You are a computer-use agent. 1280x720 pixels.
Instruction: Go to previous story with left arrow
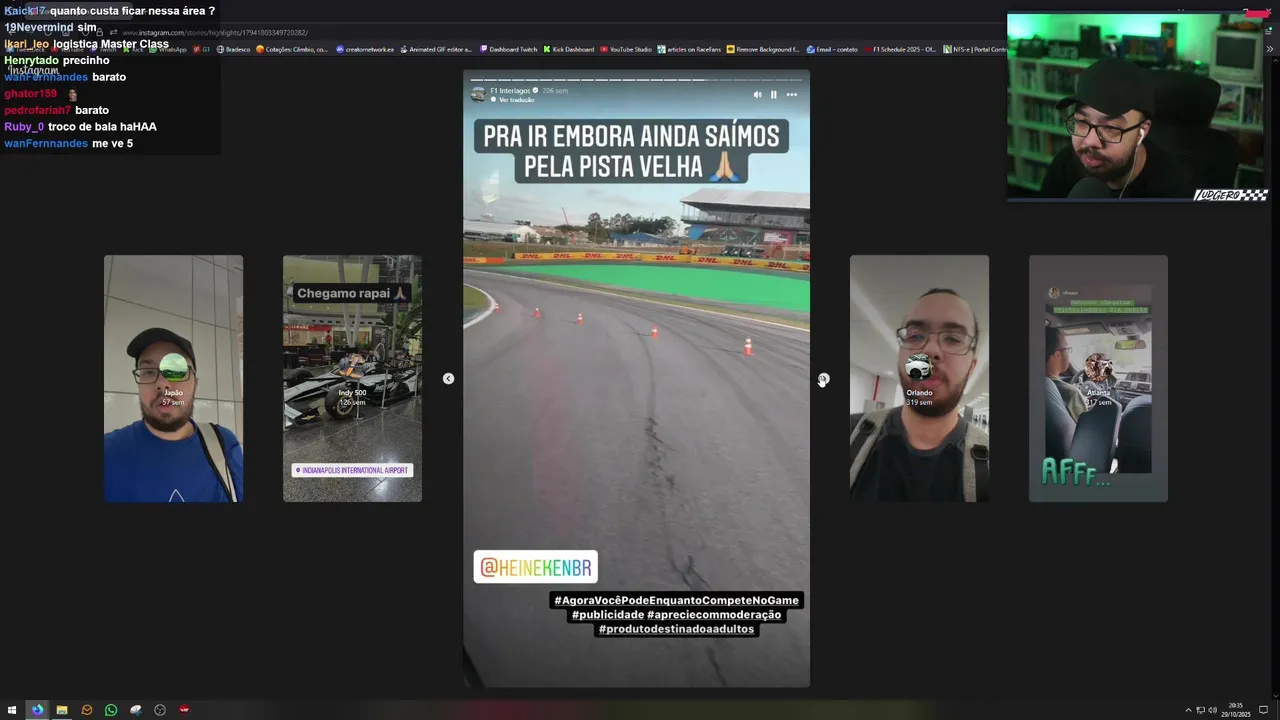(x=448, y=378)
